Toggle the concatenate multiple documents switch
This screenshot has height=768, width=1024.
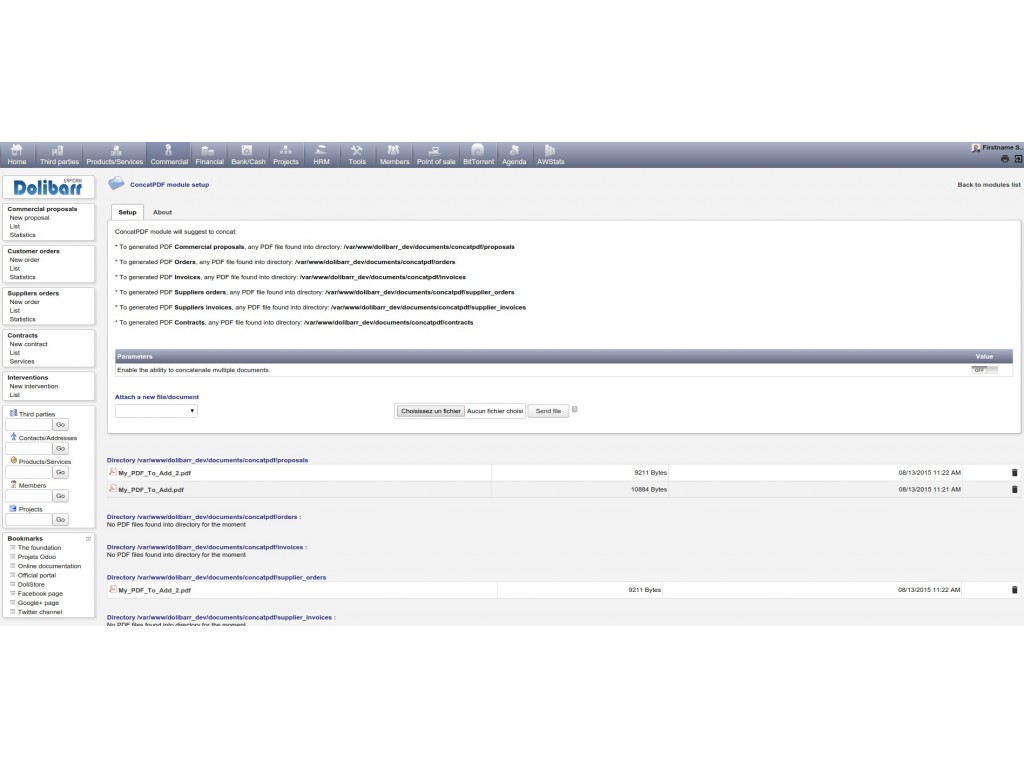[x=984, y=370]
